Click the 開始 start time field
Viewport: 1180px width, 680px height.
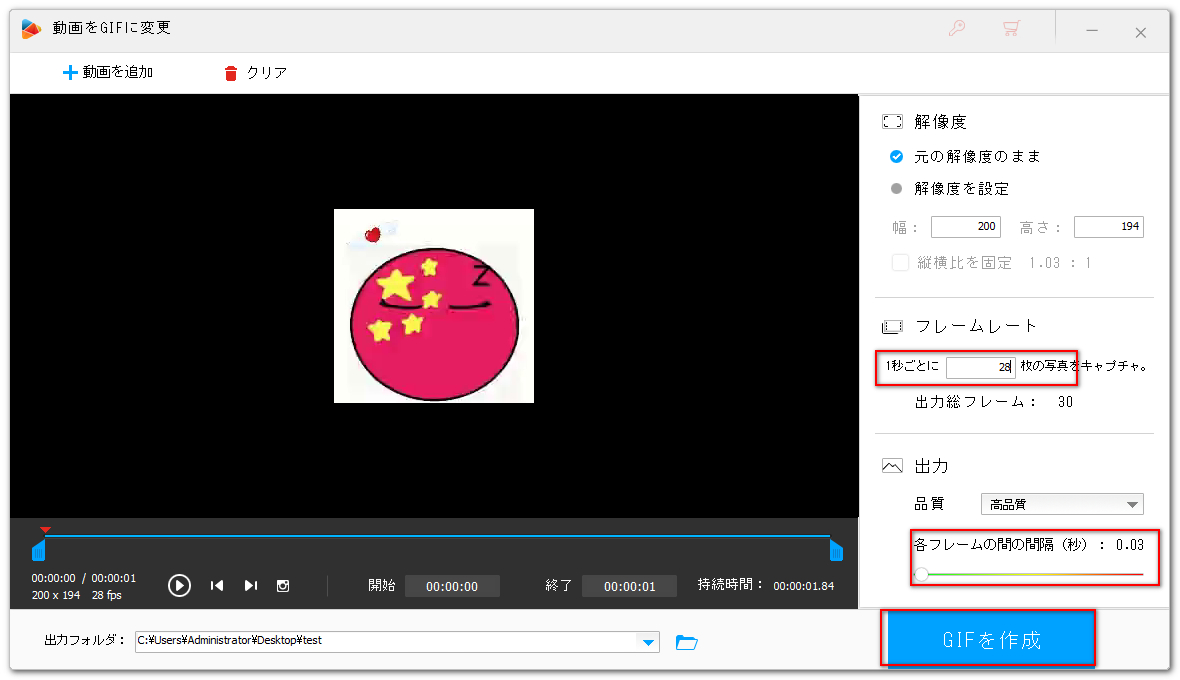point(452,586)
